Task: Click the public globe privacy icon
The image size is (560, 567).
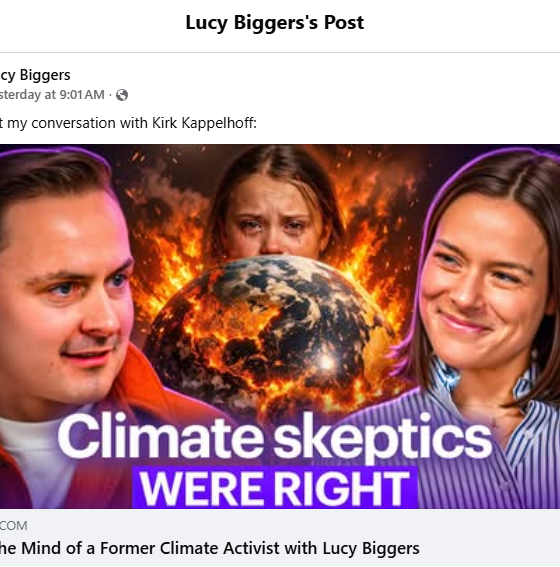Action: coord(122,95)
